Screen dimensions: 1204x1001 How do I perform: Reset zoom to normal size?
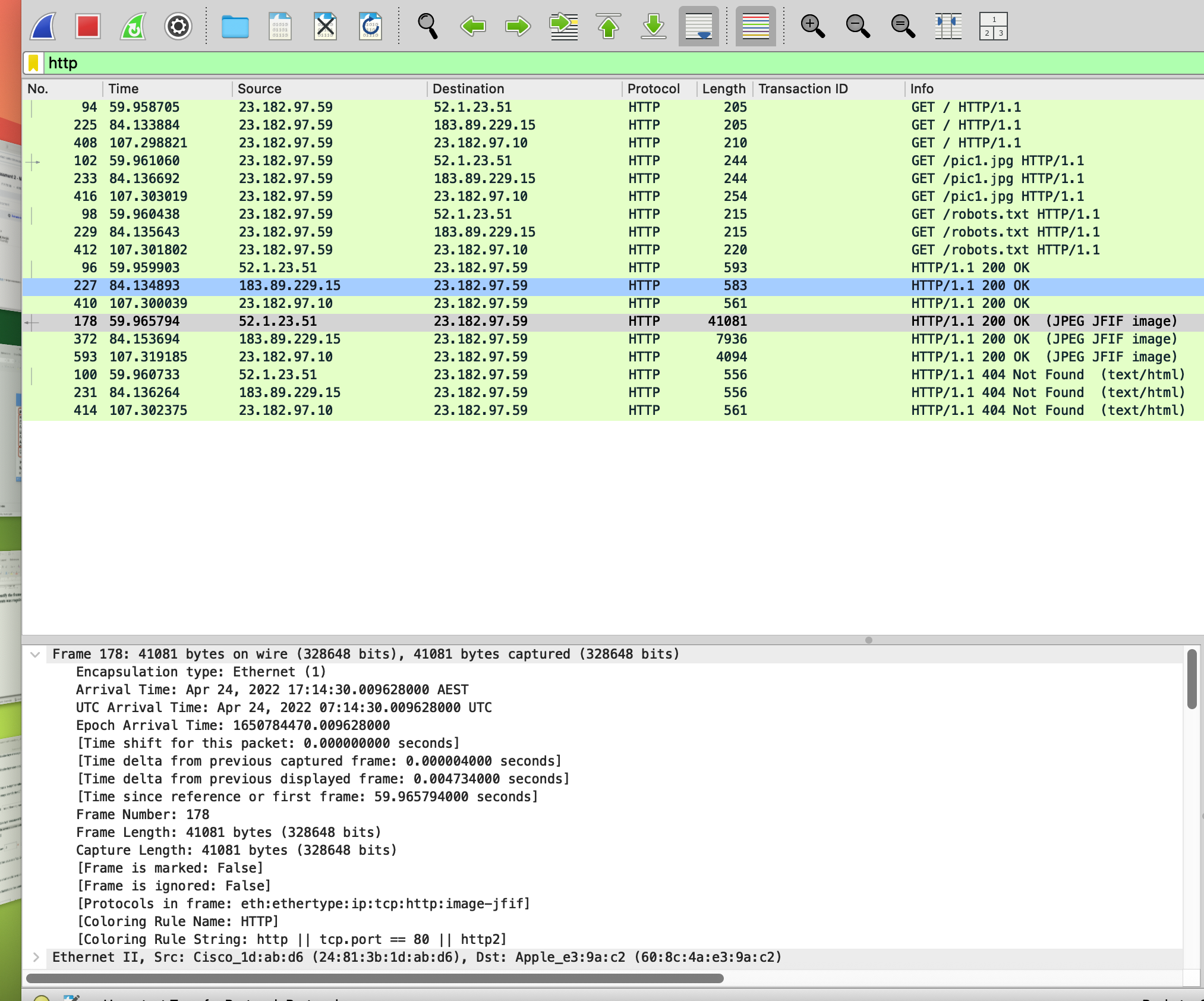(x=902, y=26)
